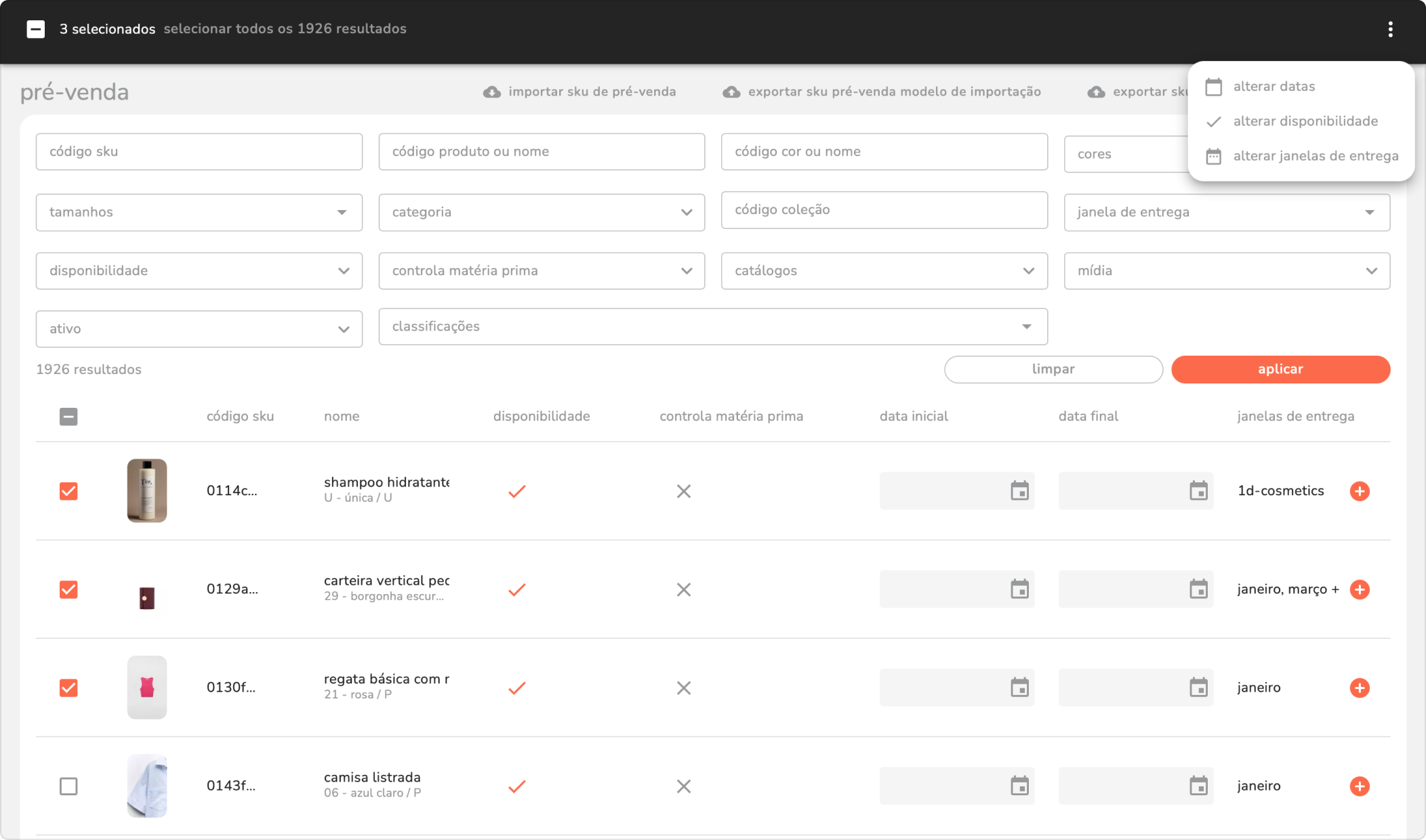Click plus icon in regata básica row
Image resolution: width=1426 pixels, height=840 pixels.
click(x=1360, y=688)
